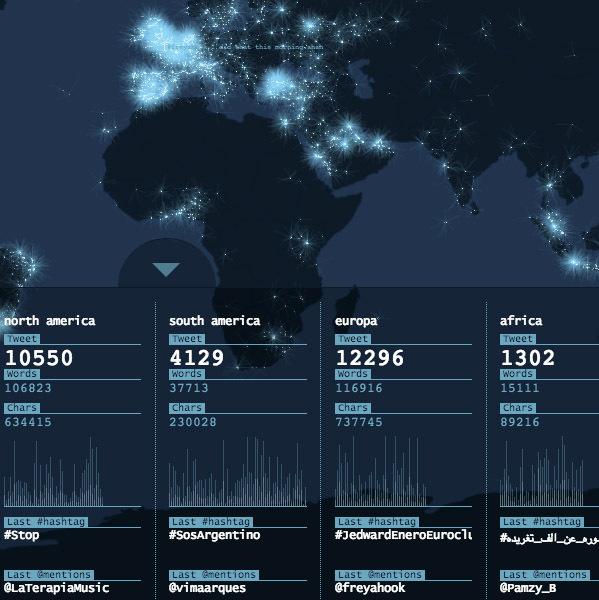Click tweet count 12296 for europa
Viewport: 599px width, 600px height.
pyautogui.click(x=370, y=358)
